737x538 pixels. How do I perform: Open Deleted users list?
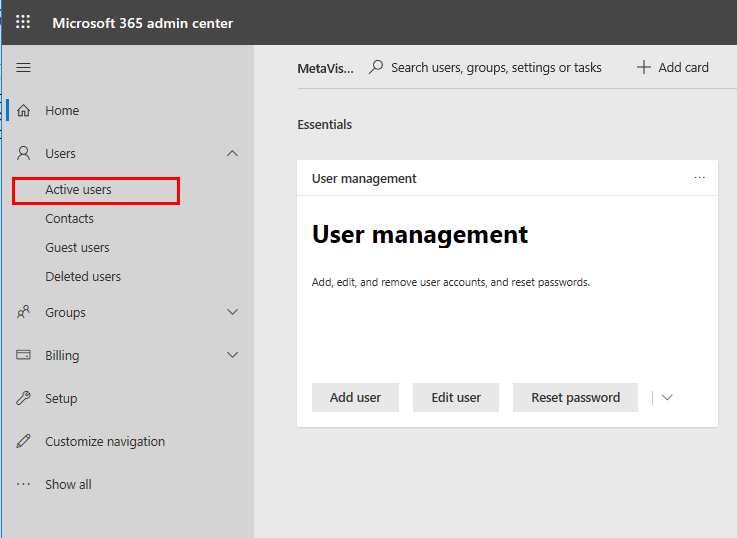pyautogui.click(x=83, y=277)
